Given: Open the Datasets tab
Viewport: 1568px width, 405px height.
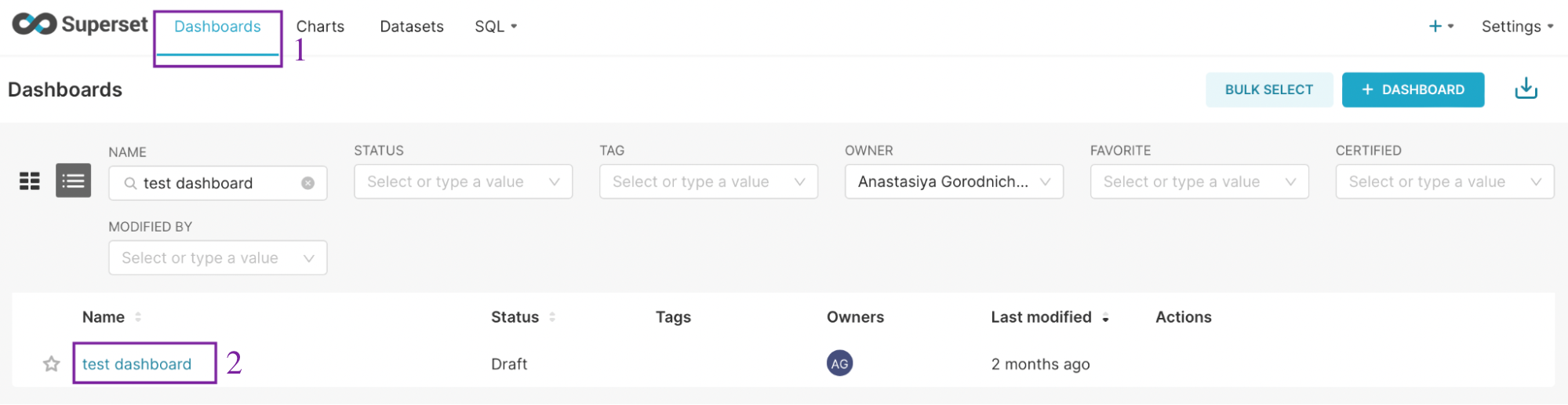Looking at the screenshot, I should pyautogui.click(x=412, y=26).
